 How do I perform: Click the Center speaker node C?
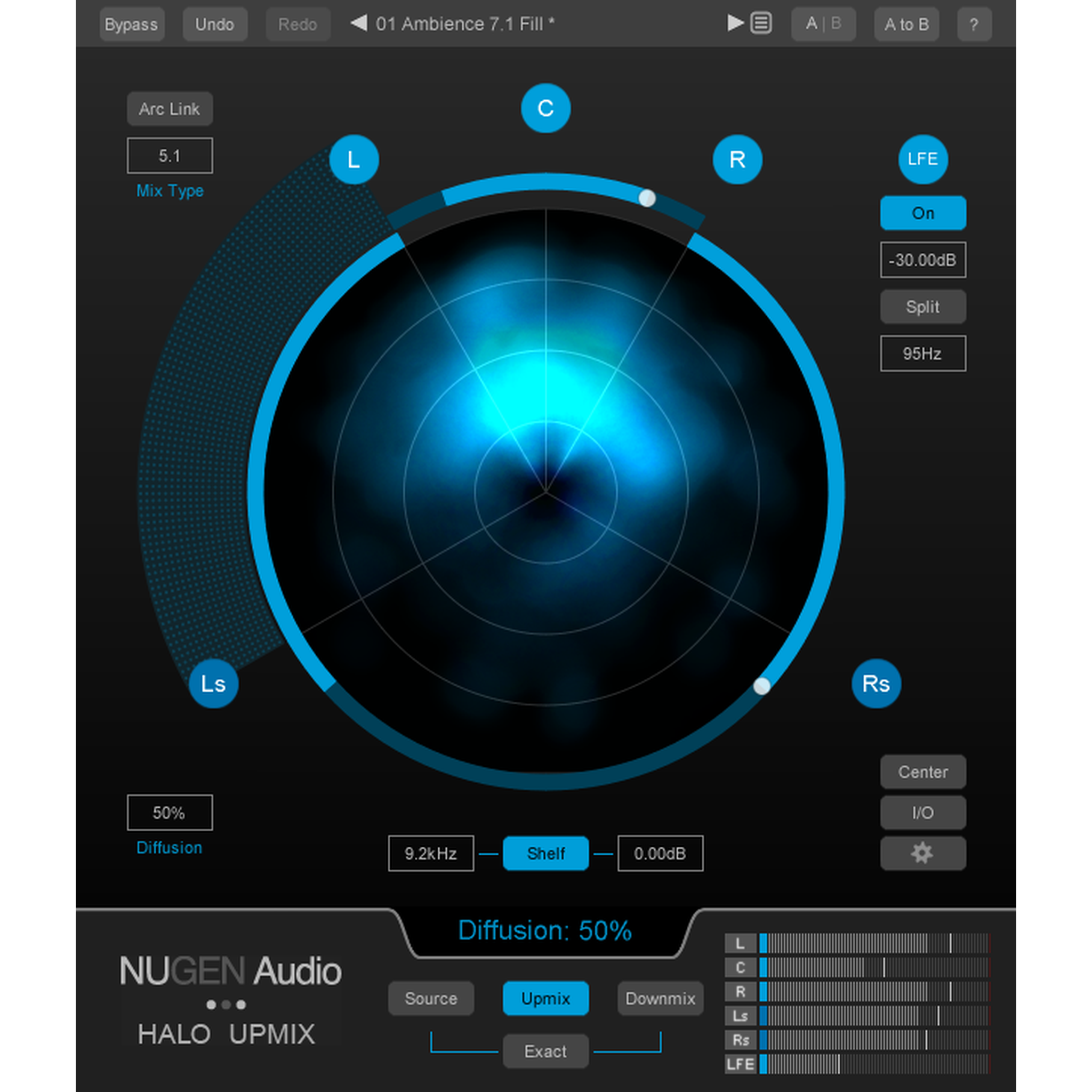545,108
